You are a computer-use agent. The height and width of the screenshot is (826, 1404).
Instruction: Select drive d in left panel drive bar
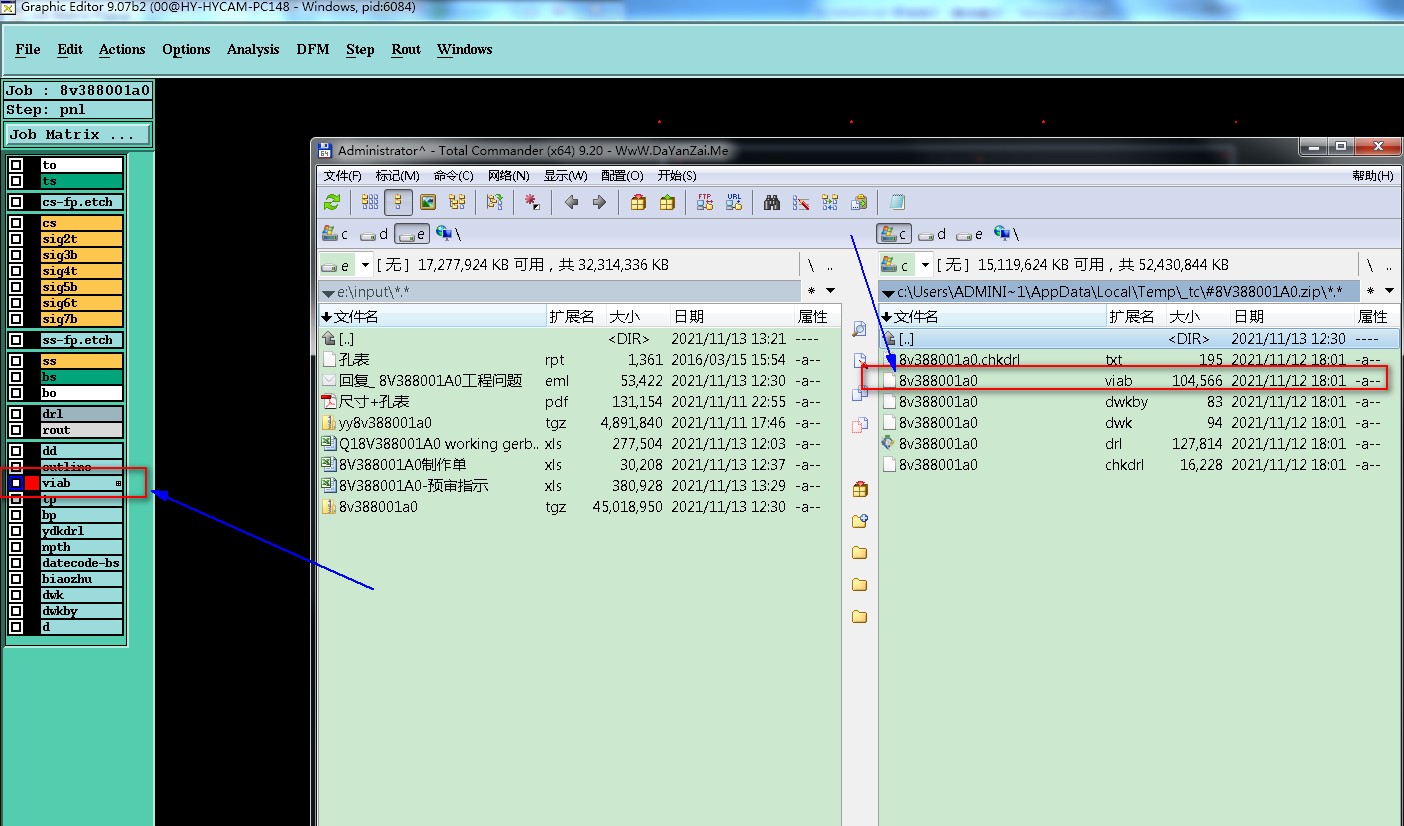click(374, 234)
